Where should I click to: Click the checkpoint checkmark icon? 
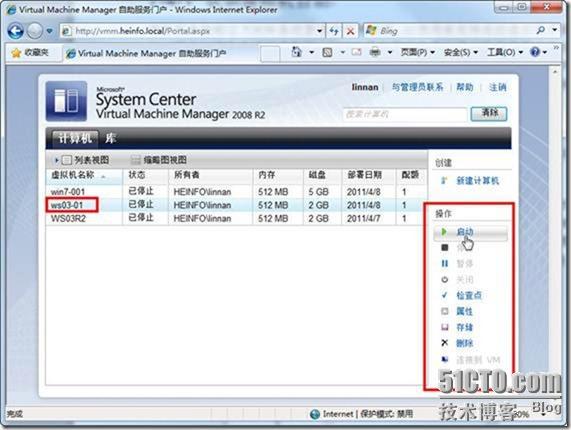coord(445,295)
